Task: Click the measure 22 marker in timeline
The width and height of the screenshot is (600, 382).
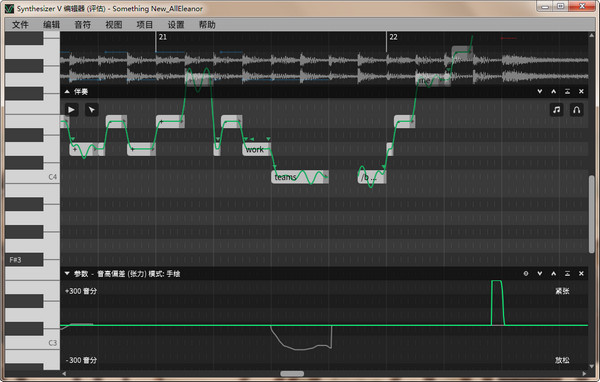Action: point(393,37)
